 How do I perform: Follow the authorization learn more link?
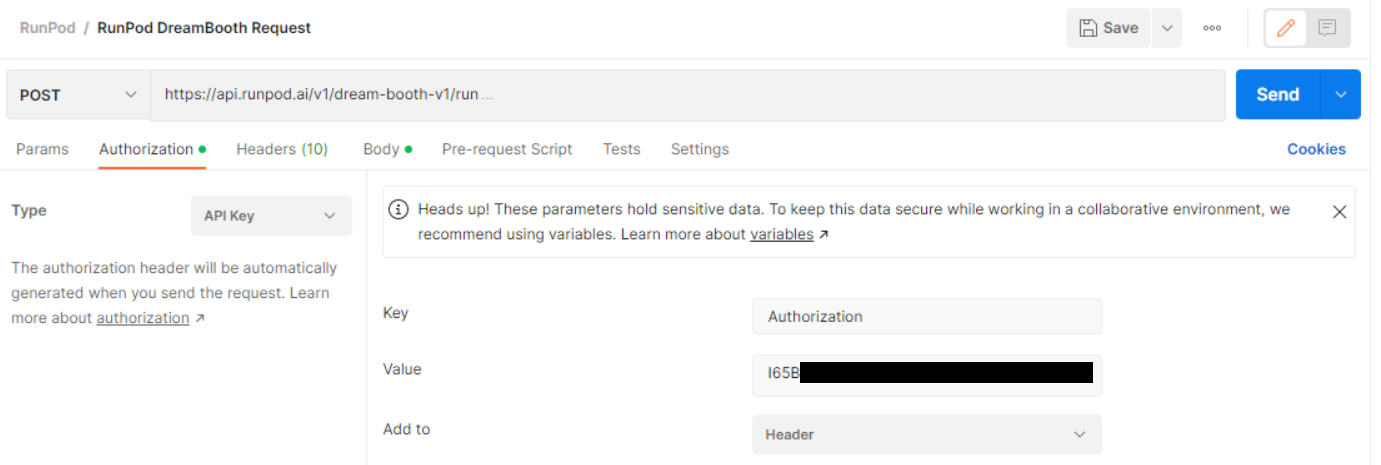pos(143,318)
